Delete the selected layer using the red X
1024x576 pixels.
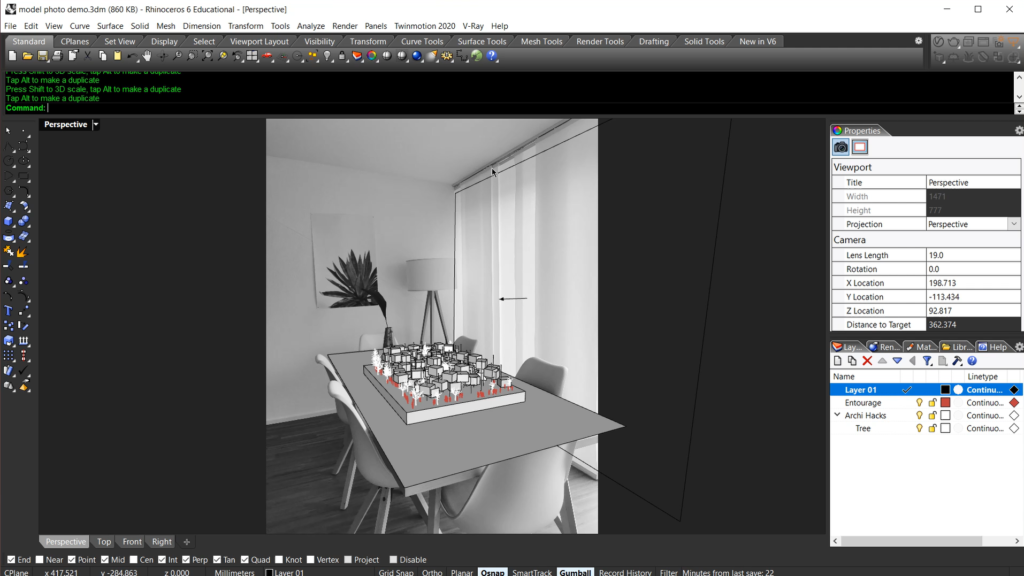866,360
